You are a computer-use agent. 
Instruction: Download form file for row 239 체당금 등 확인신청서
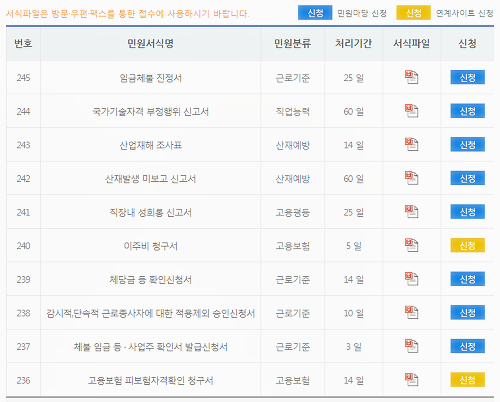[411, 279]
